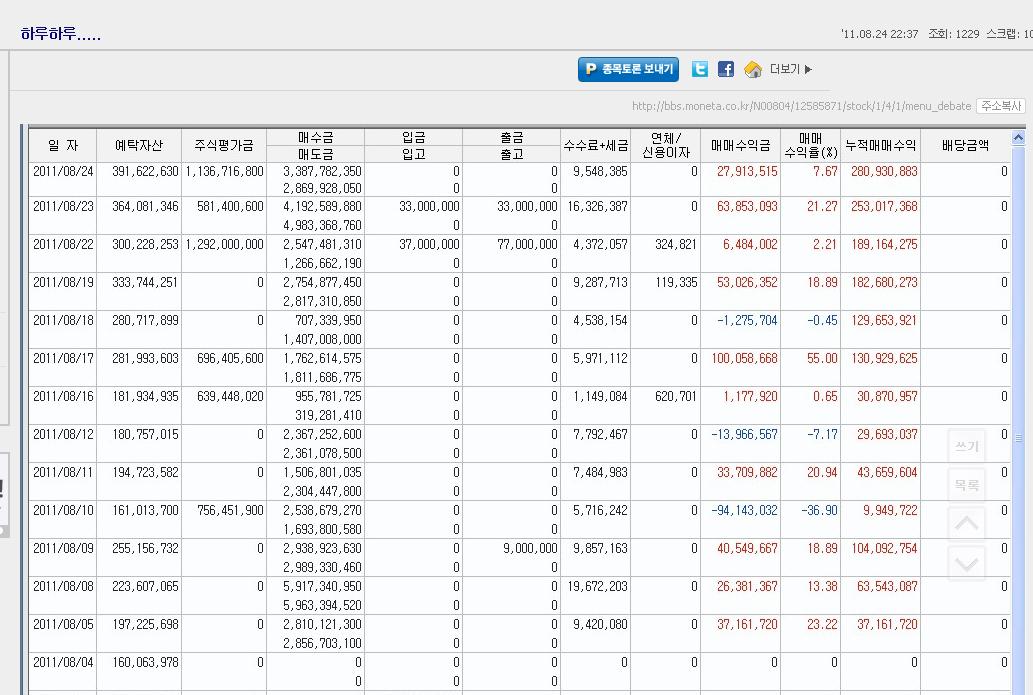1033x695 pixels.
Task: Share the post on Twitter
Action: (x=700, y=69)
